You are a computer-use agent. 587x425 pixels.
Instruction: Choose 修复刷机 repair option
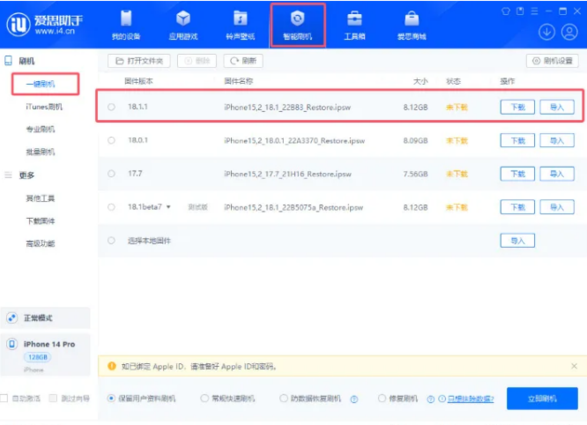tap(382, 398)
